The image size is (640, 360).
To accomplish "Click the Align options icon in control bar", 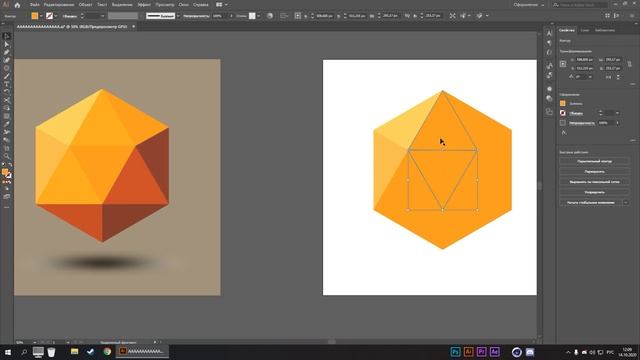I will click(x=284, y=16).
